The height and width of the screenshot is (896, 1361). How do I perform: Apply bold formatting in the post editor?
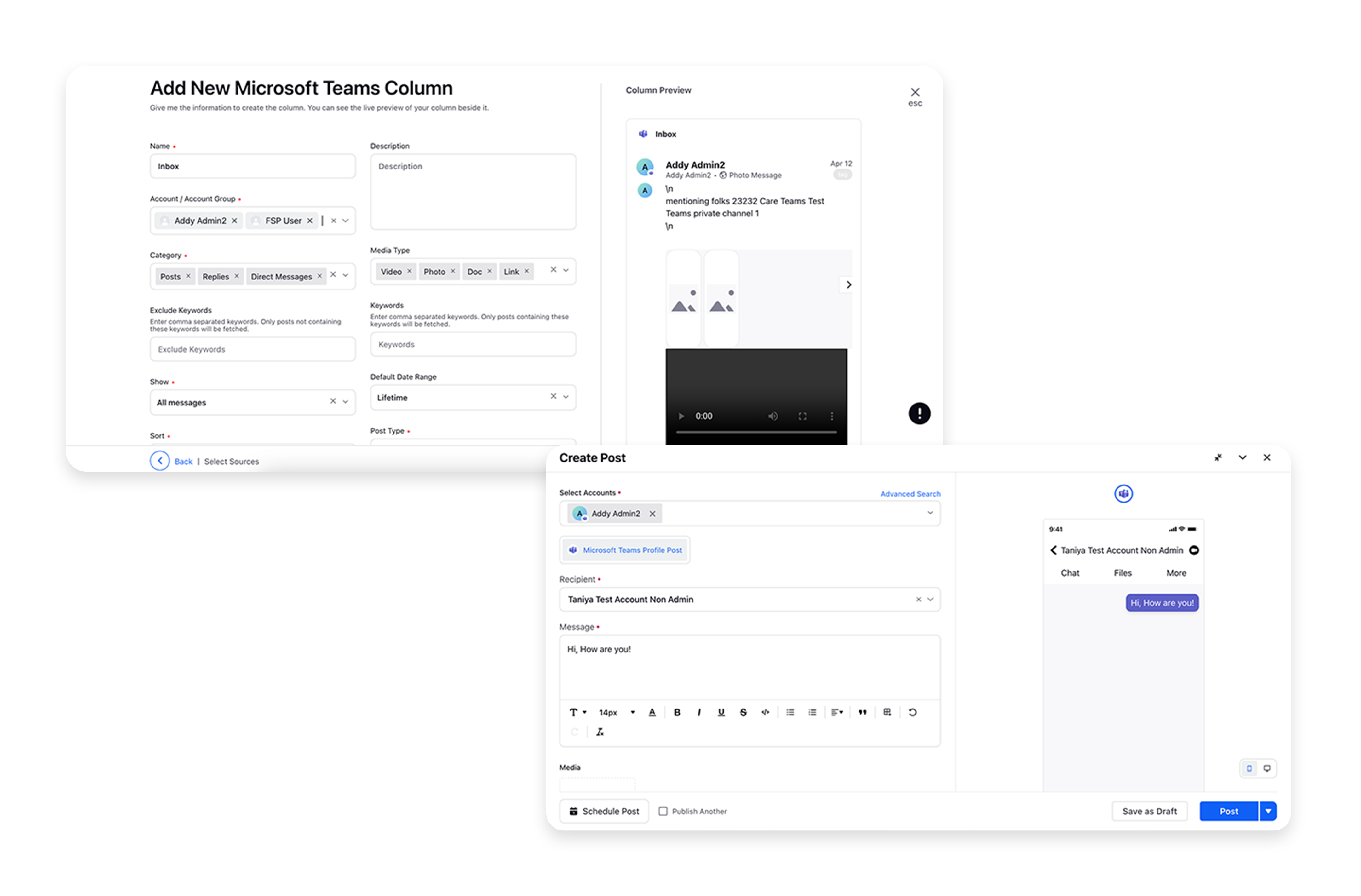click(x=677, y=712)
